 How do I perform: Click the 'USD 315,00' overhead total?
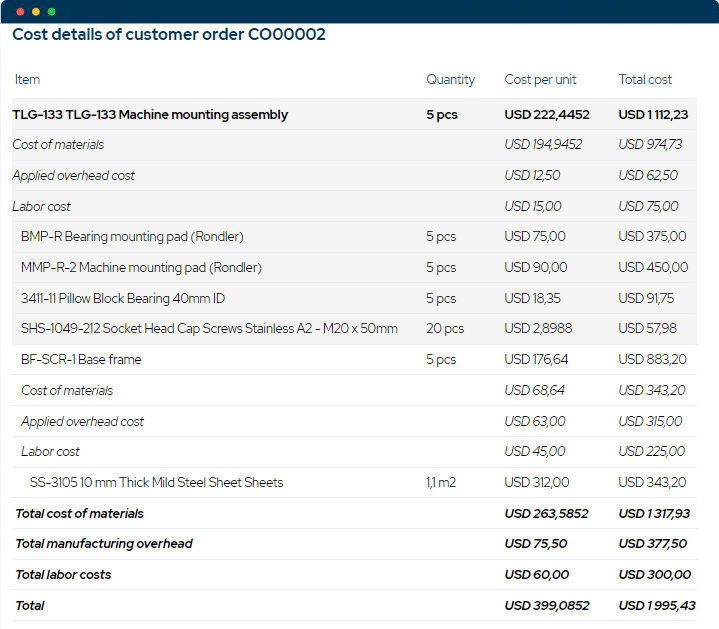click(650, 421)
